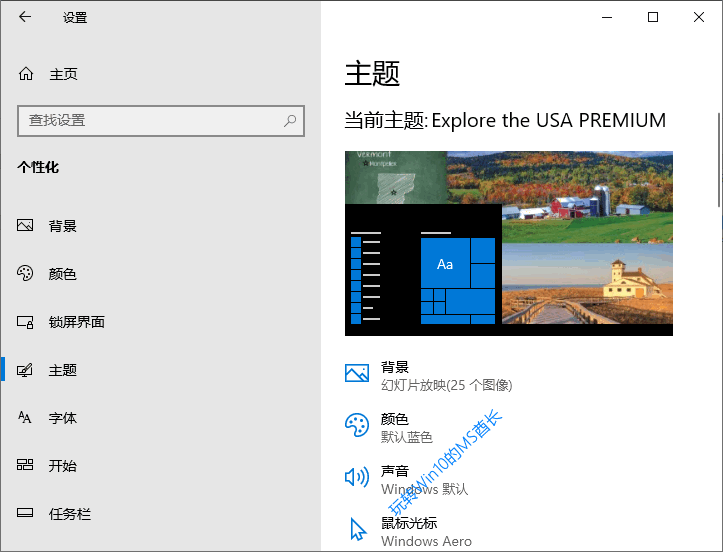Close the Settings window
723x552 pixels.
(x=699, y=18)
